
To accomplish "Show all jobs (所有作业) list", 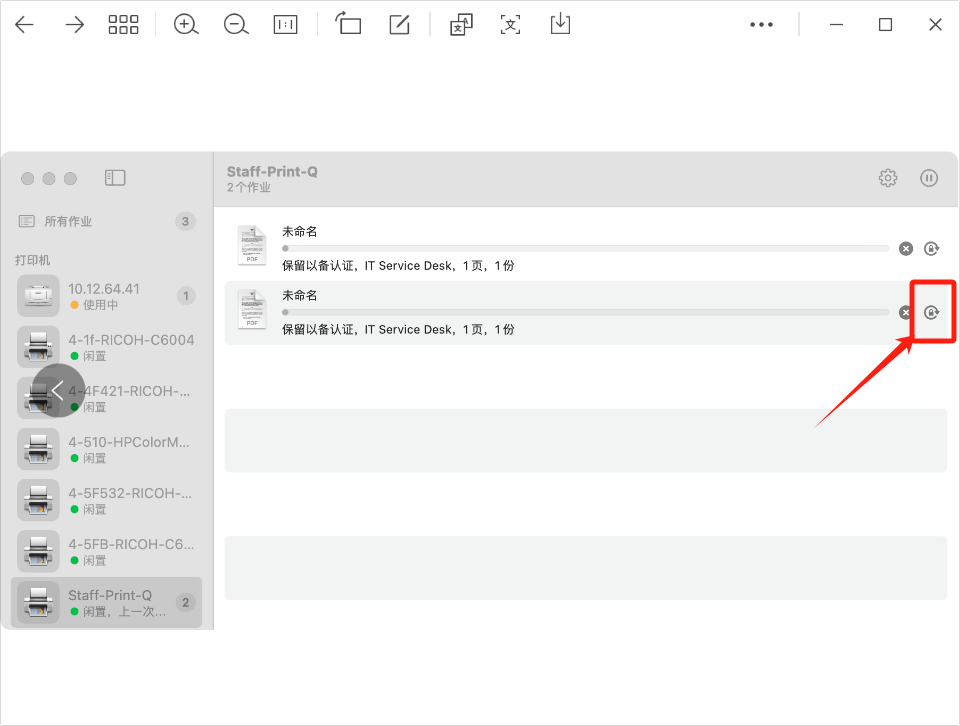I will pyautogui.click(x=70, y=221).
